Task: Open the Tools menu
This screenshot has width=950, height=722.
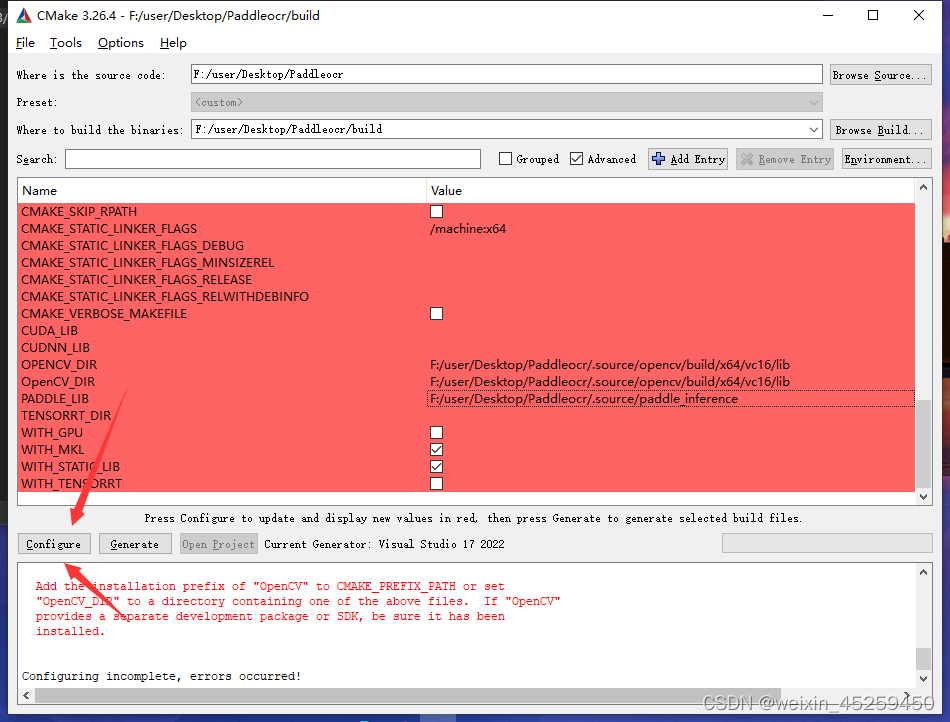Action: point(65,43)
